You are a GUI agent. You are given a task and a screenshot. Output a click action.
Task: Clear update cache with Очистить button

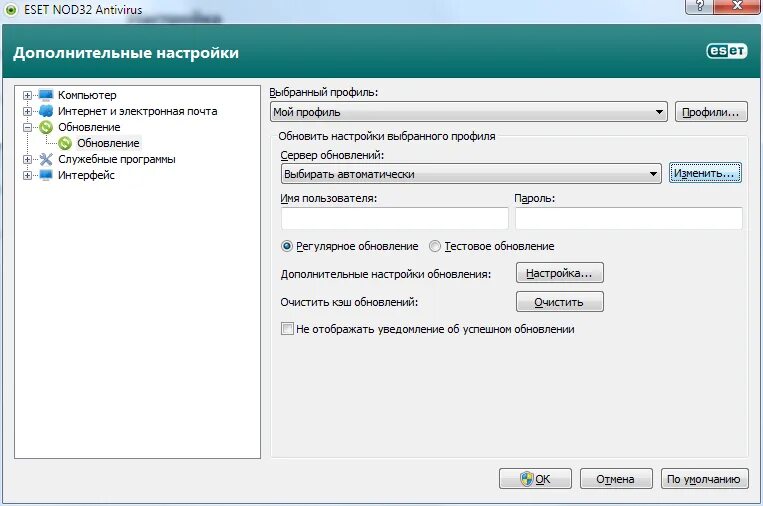560,302
